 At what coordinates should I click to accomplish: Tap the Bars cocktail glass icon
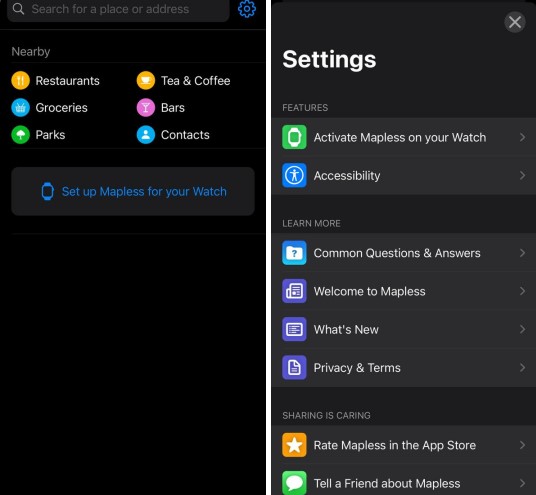click(x=146, y=108)
